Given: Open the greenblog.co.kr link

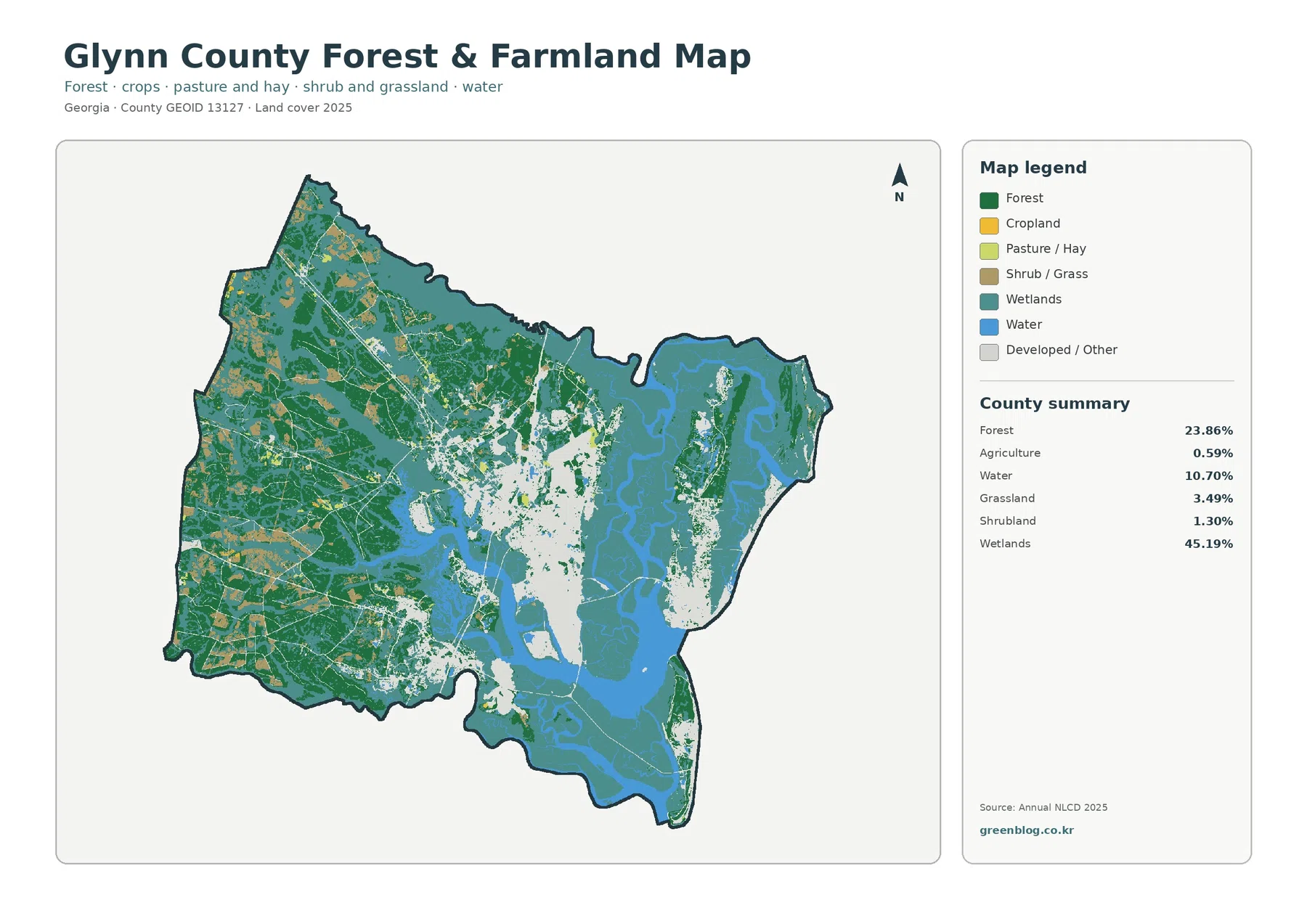Looking at the screenshot, I should tap(1026, 830).
